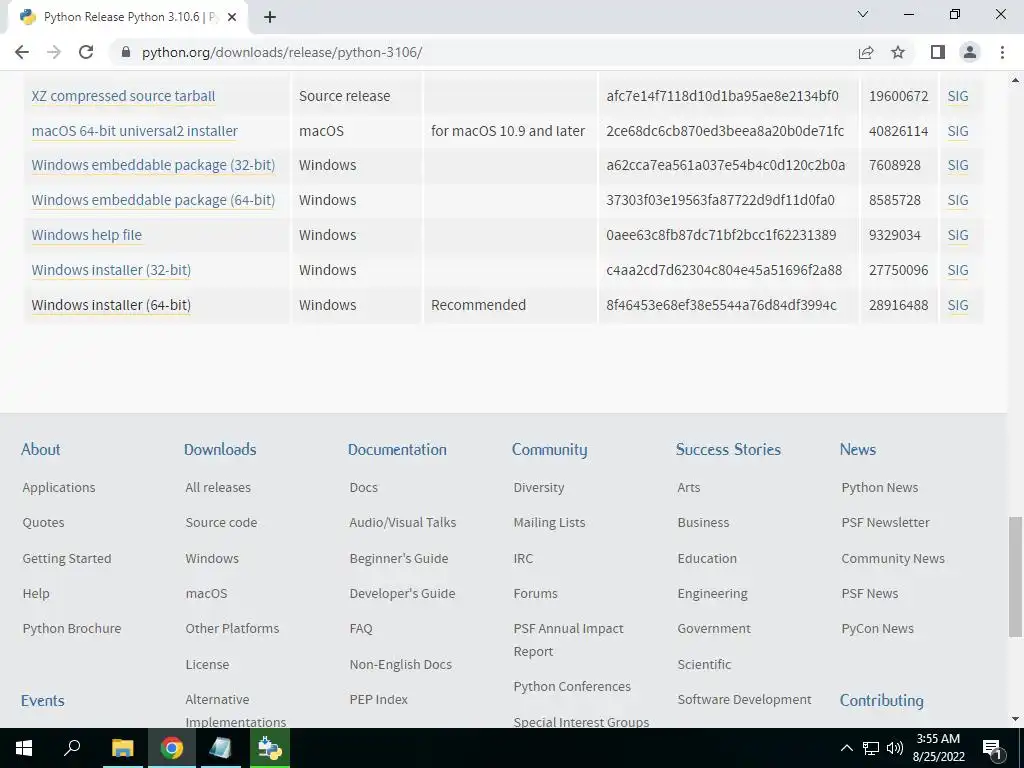Image resolution: width=1024 pixels, height=768 pixels.
Task: Click the scrollbar down arrow
Action: [1015, 720]
